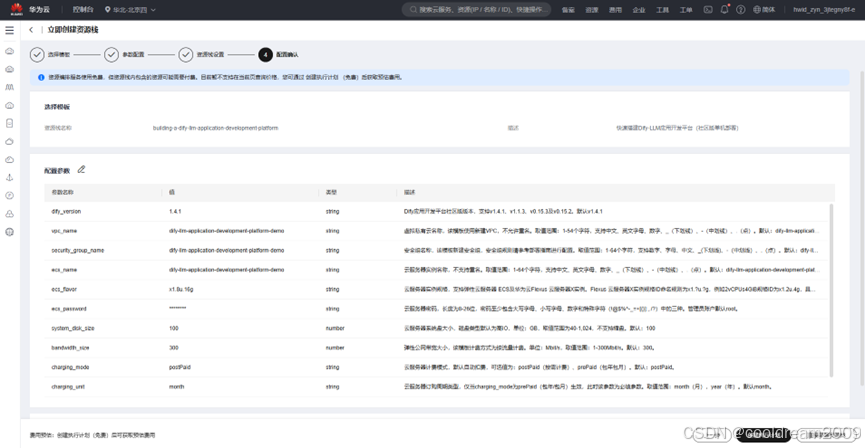Click the first cloud icon below the hamburger menu
Screen dimensions: 865x448
9,51
